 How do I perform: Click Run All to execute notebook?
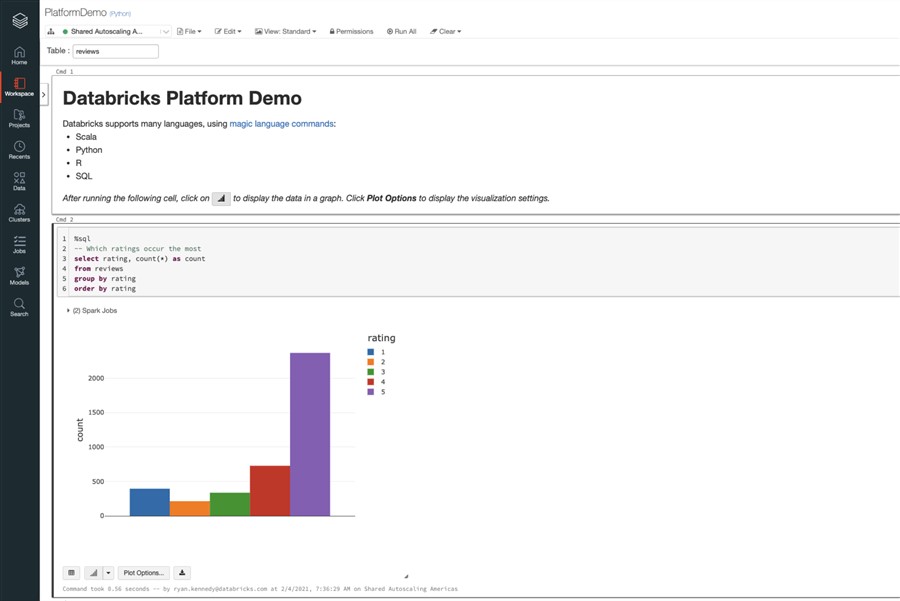click(x=401, y=32)
